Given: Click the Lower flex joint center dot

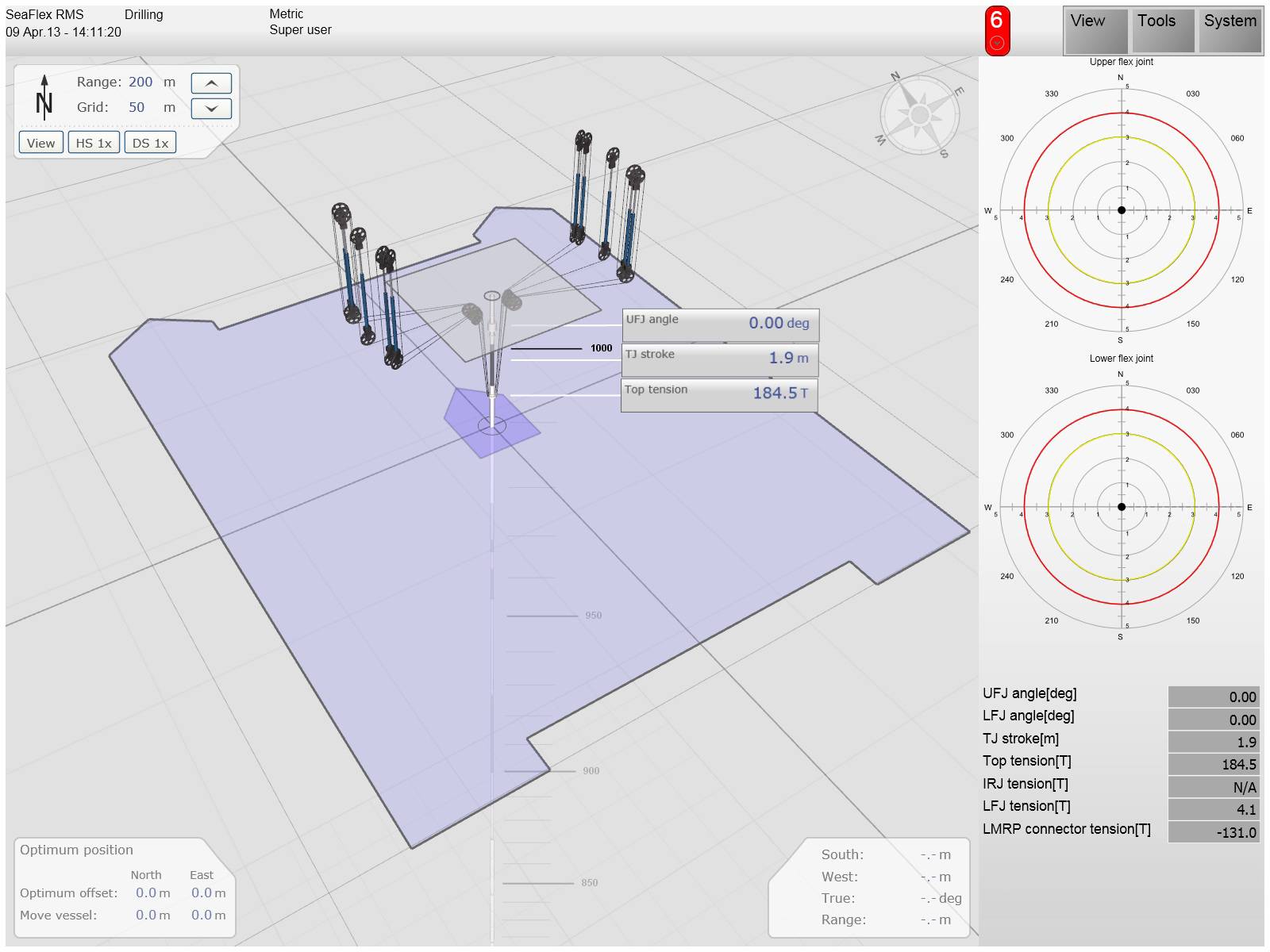Looking at the screenshot, I should click(1122, 507).
